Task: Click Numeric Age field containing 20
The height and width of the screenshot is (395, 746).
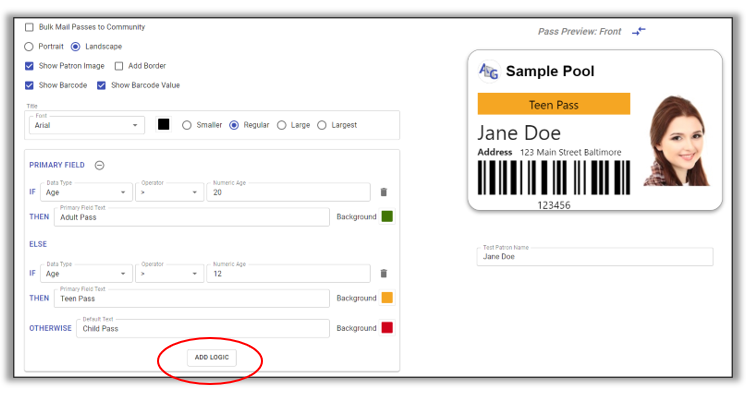Action: [x=288, y=192]
